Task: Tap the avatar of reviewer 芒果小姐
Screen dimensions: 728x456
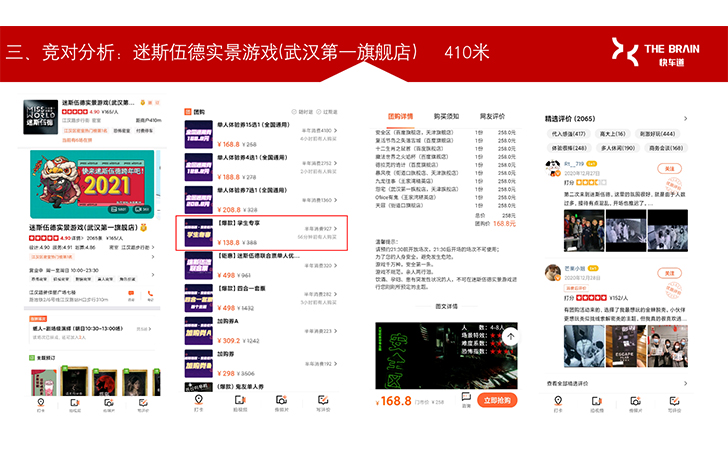Action: 552,273
